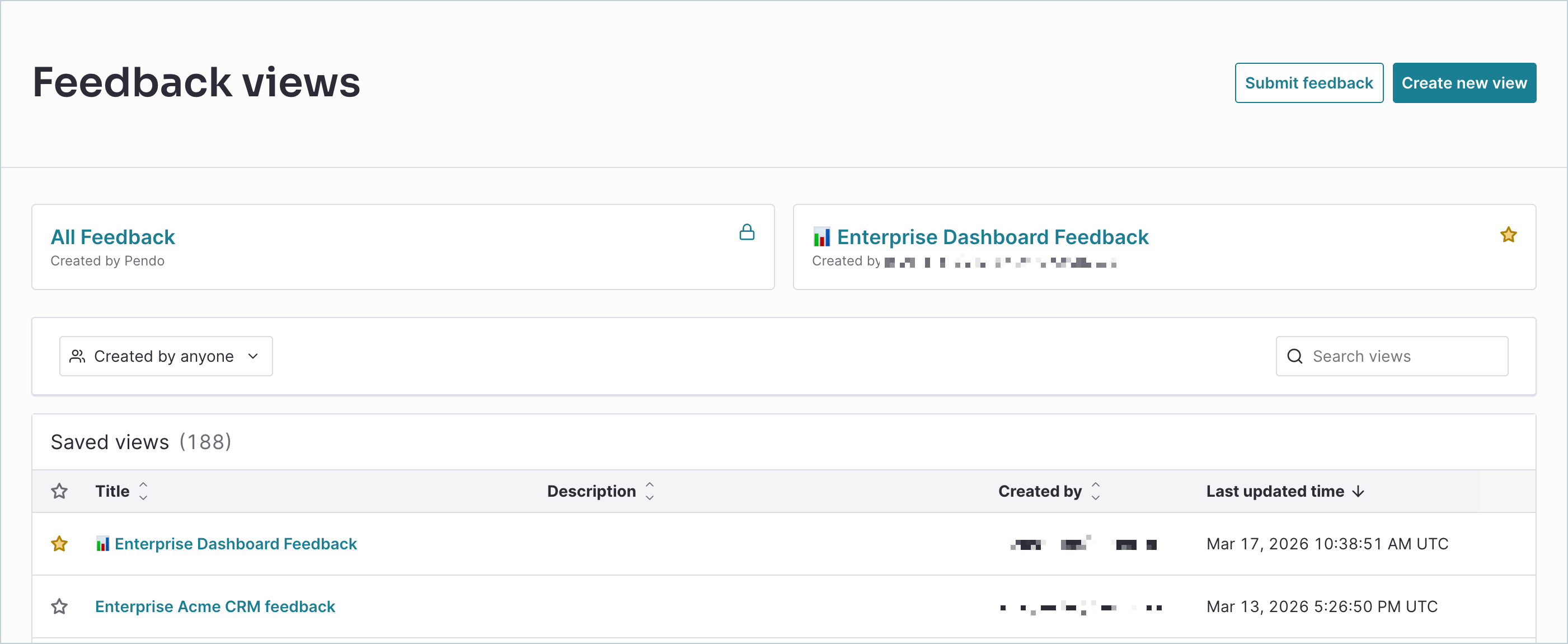Click the bar chart icon on pinned card

pyautogui.click(x=821, y=237)
